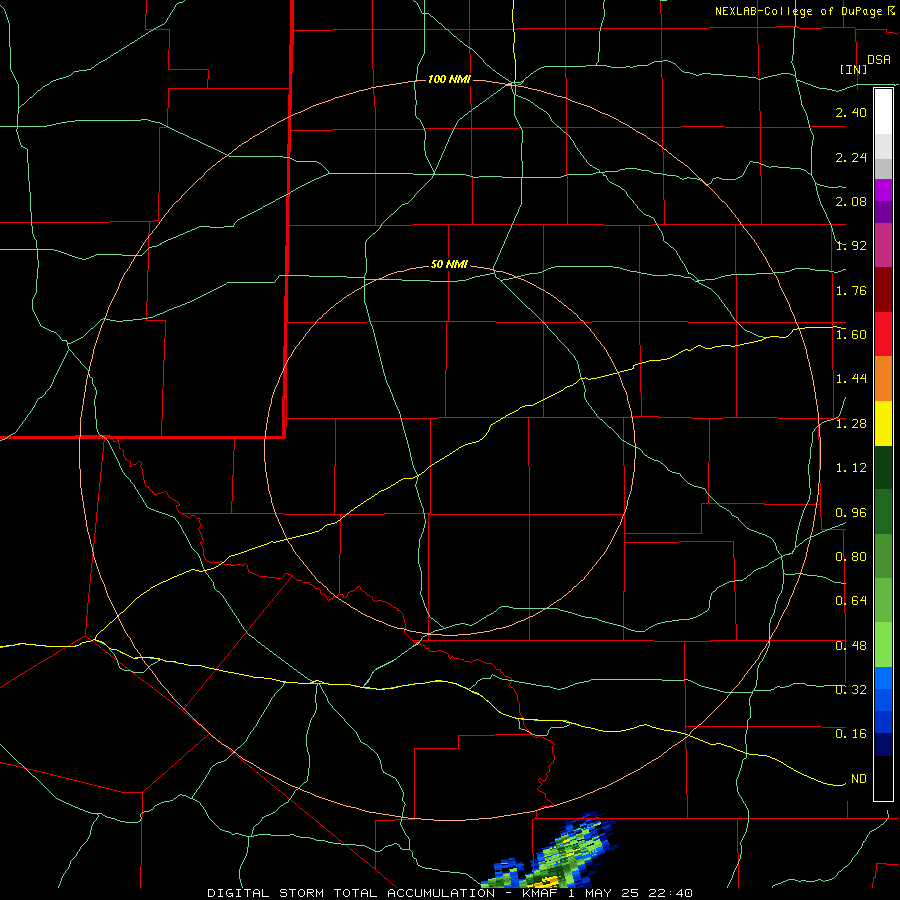Click the dark red legend swatch

click(x=883, y=290)
